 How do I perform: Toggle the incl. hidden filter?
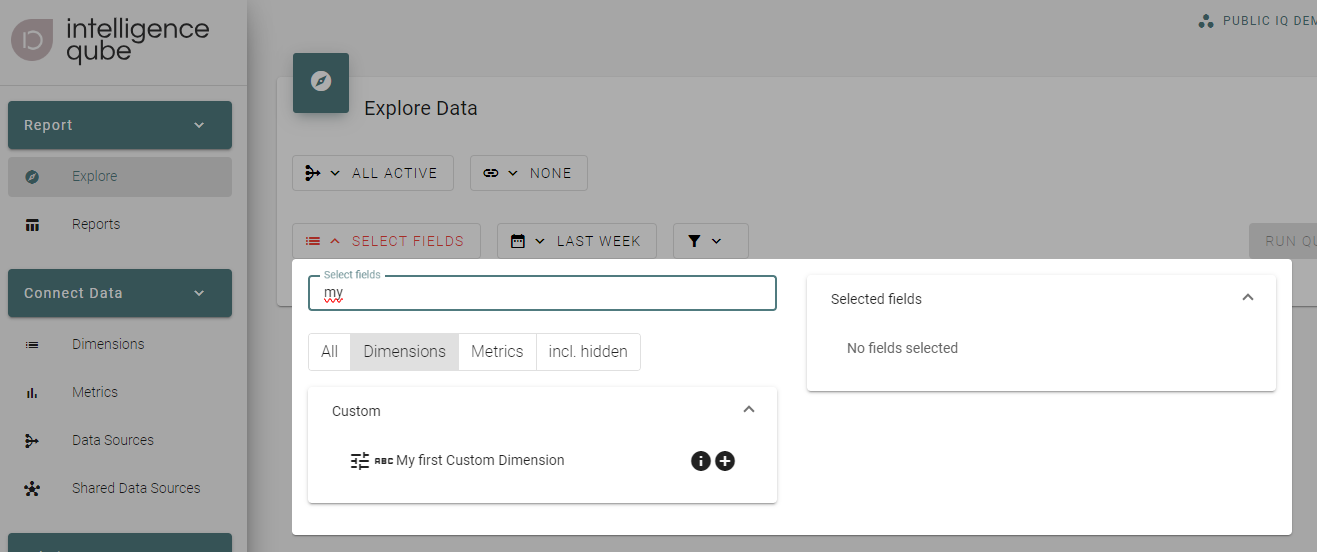pos(588,352)
